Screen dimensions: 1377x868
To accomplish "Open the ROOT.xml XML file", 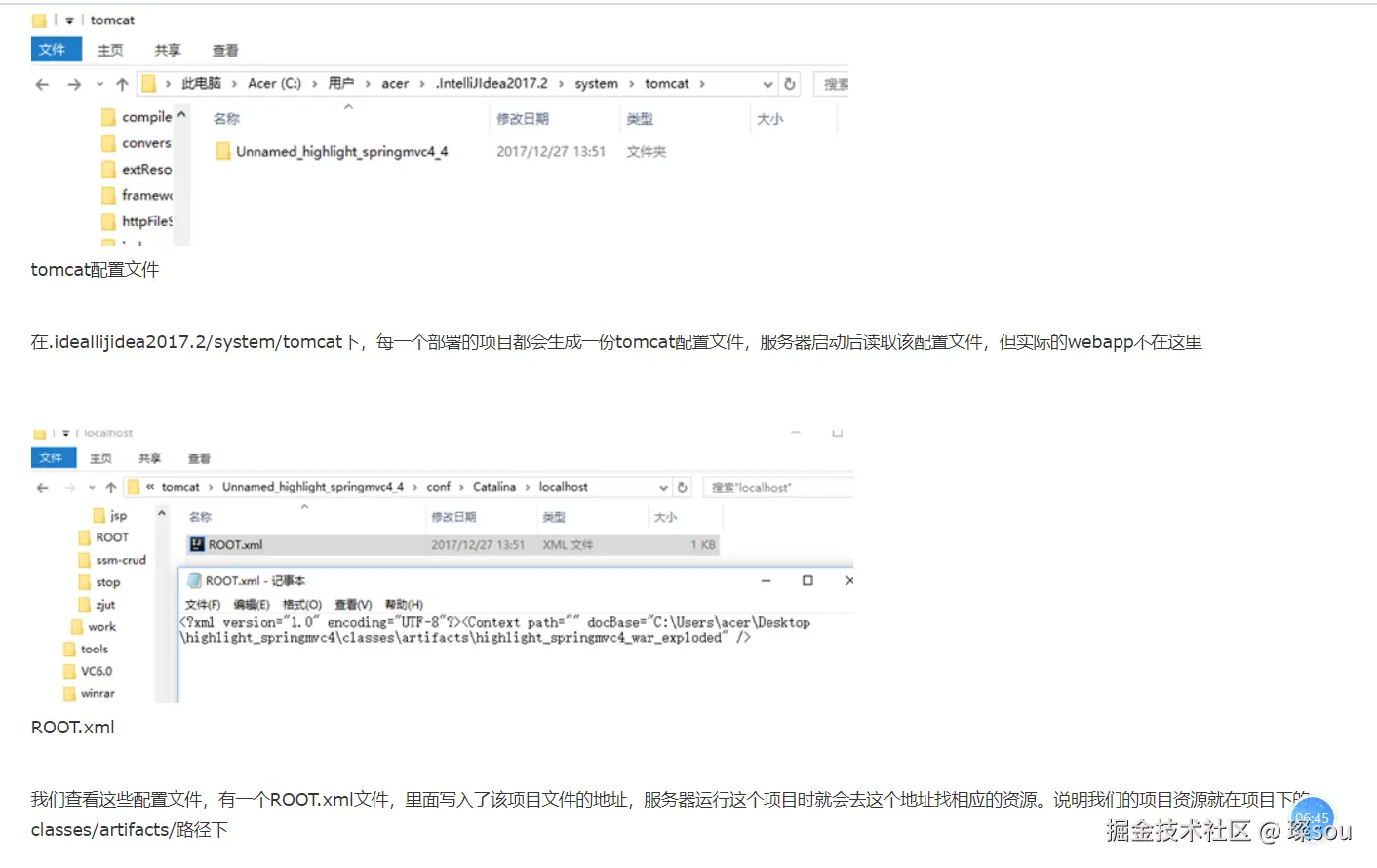I will click(x=234, y=544).
